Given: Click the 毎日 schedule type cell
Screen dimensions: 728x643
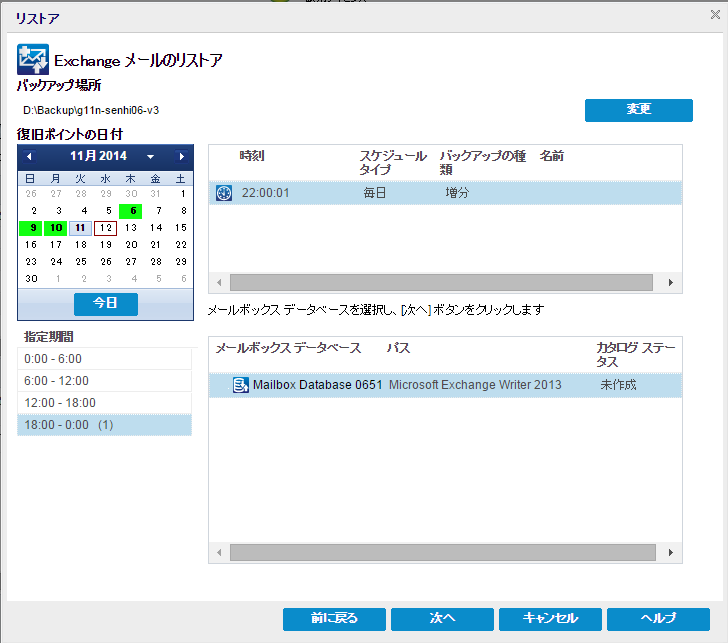Looking at the screenshot, I should pos(374,193).
